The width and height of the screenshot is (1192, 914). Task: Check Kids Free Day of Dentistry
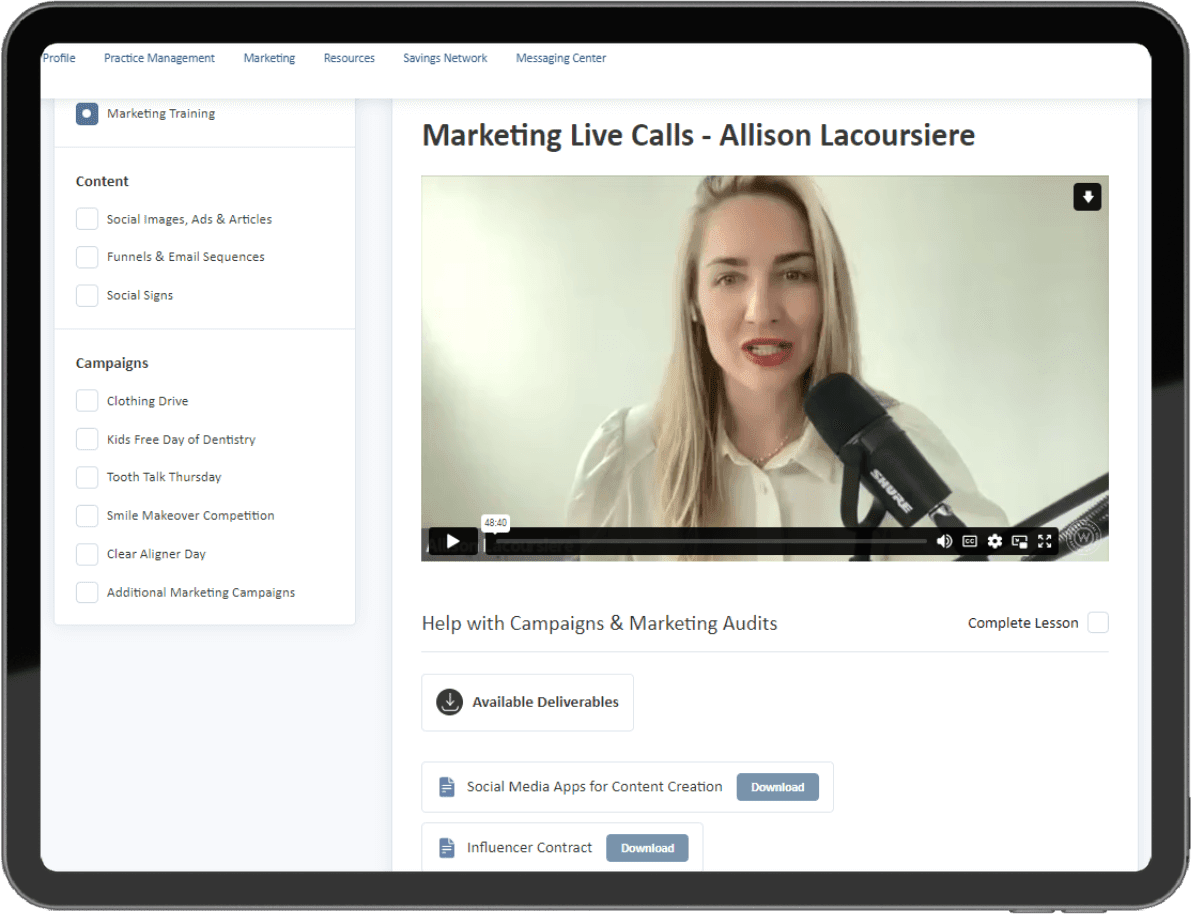[87, 439]
